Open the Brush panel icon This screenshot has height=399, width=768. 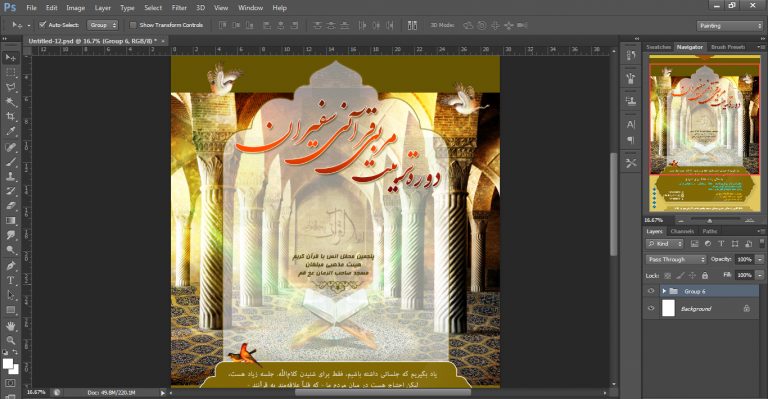click(631, 78)
